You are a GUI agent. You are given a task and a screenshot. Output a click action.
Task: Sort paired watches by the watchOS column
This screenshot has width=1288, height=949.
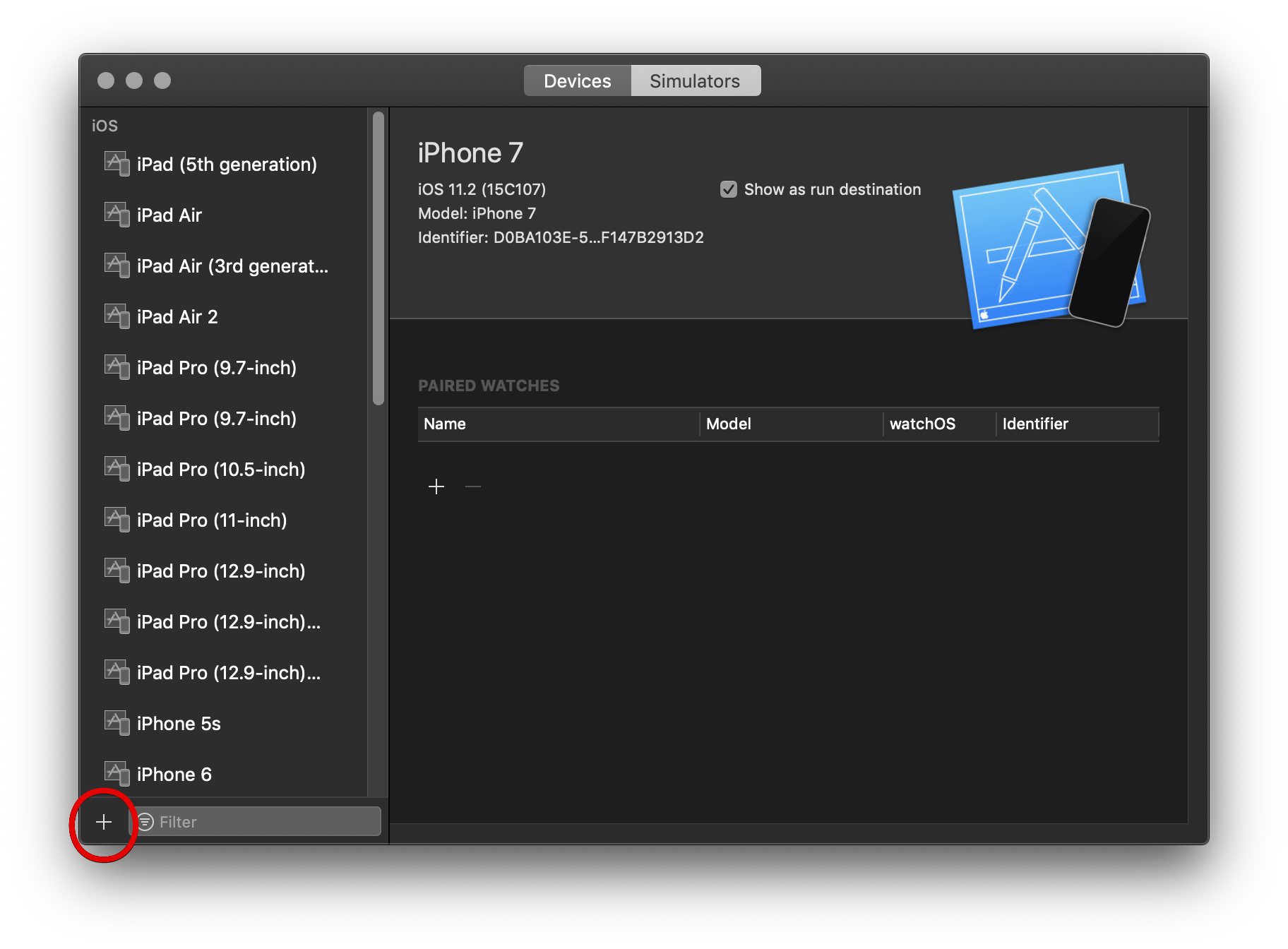pyautogui.click(x=939, y=424)
